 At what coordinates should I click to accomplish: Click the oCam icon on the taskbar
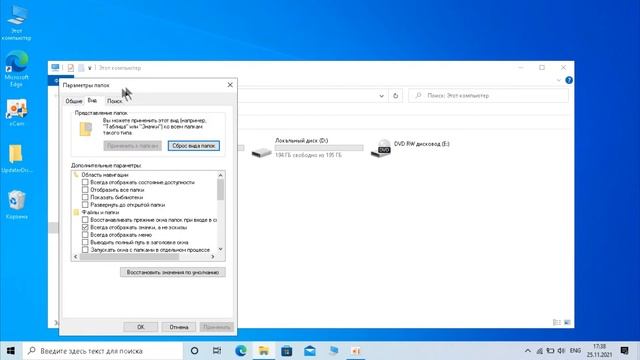(356, 351)
